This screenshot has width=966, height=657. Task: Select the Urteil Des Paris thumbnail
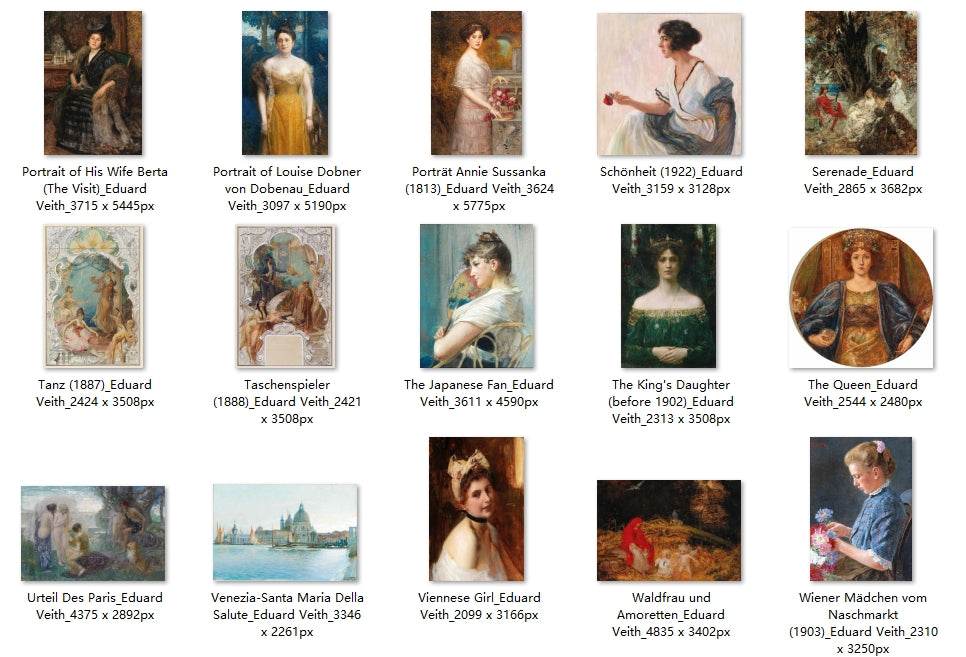93,534
